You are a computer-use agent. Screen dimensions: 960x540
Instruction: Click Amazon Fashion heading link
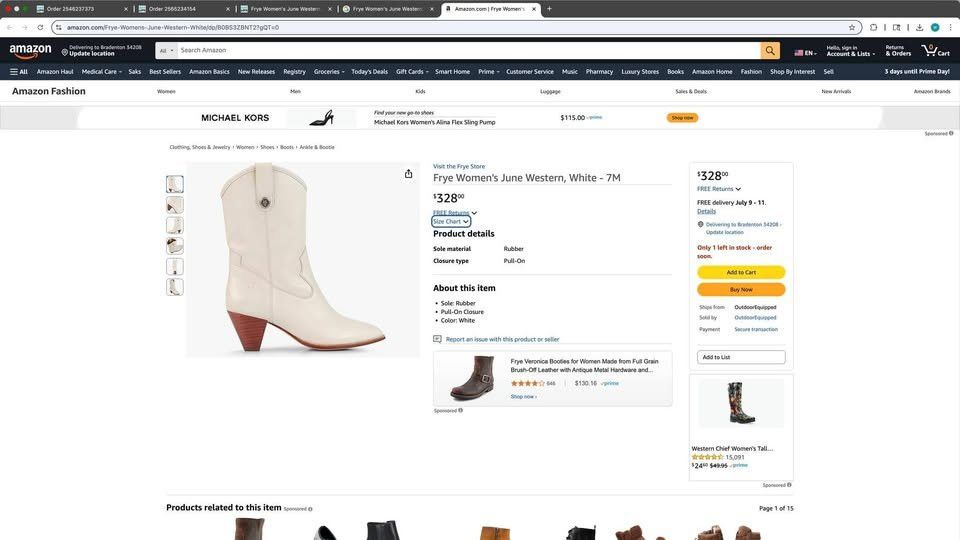[x=49, y=91]
